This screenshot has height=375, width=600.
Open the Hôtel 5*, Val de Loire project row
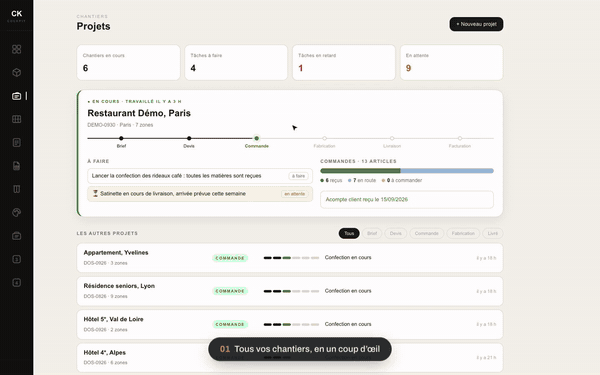point(290,324)
